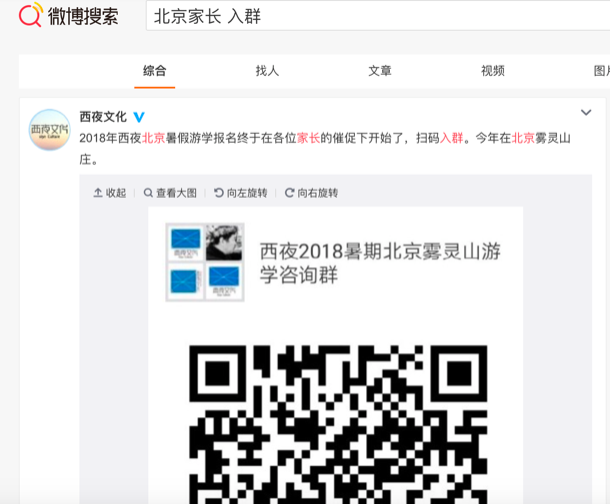Open the partially visible 图片 tab

[600, 71]
